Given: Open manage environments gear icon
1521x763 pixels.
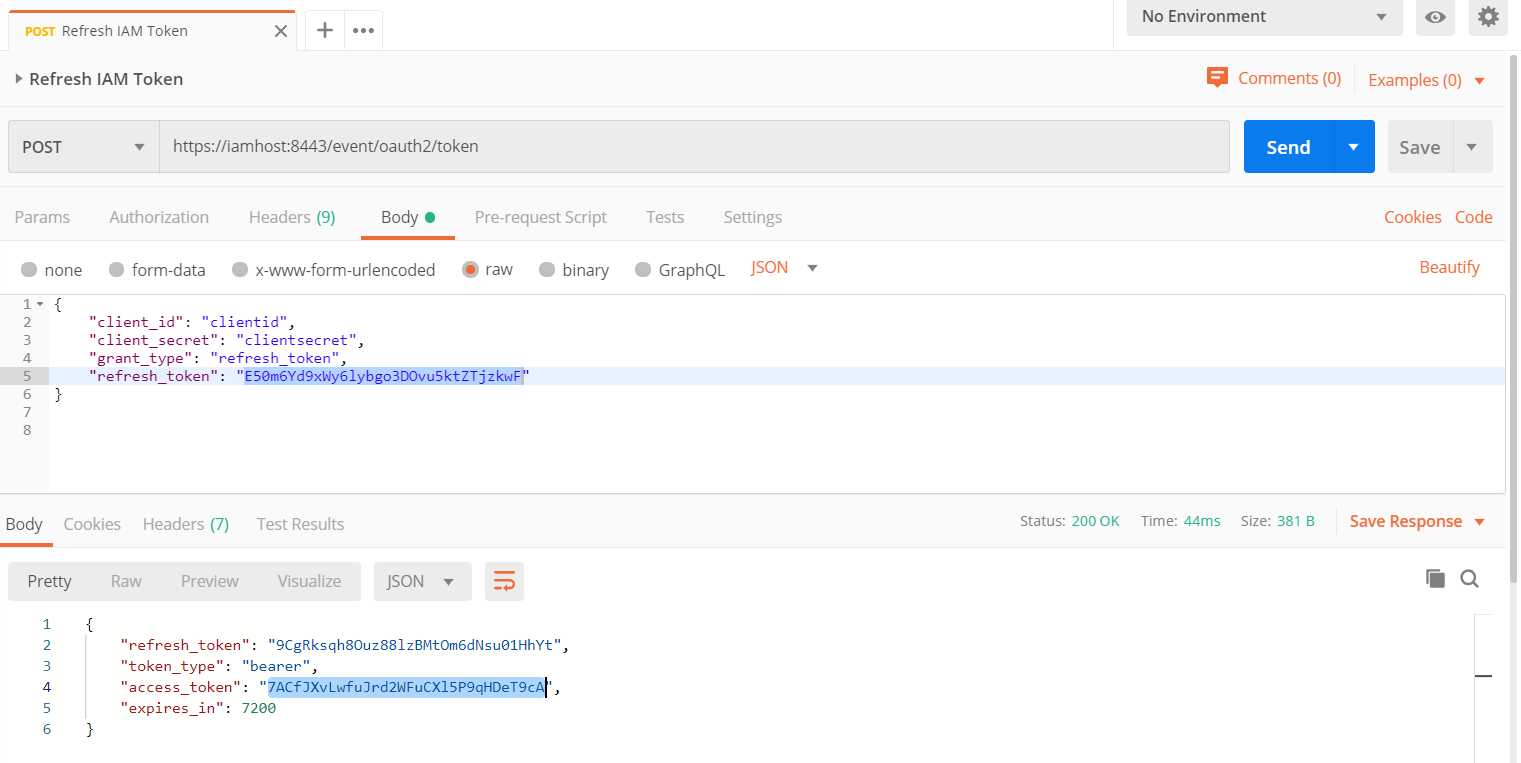Looking at the screenshot, I should pyautogui.click(x=1488, y=17).
